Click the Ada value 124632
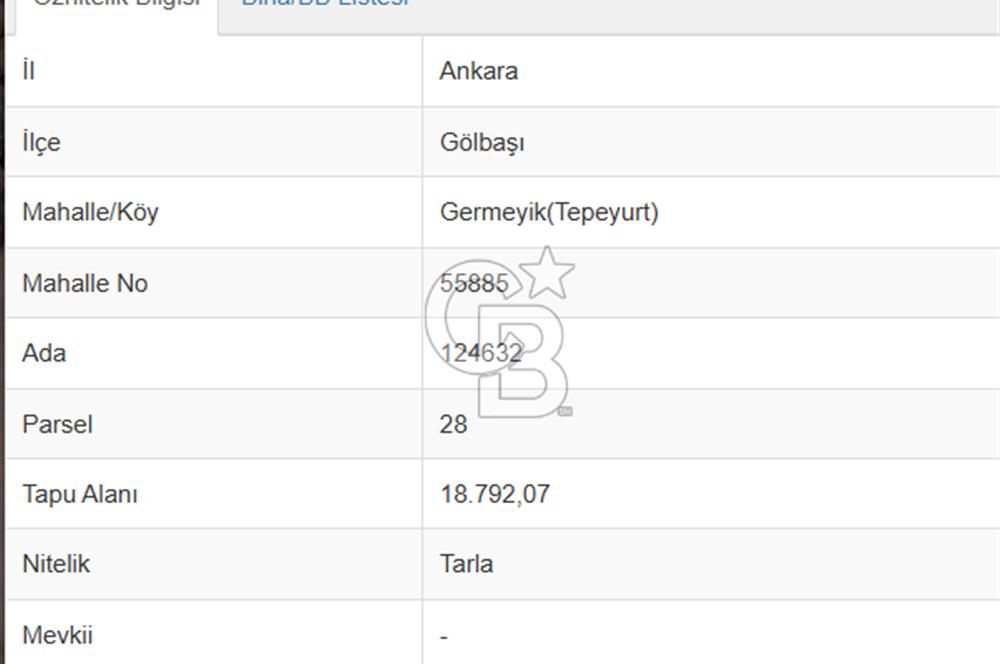The image size is (1000, 664). pyautogui.click(x=480, y=354)
